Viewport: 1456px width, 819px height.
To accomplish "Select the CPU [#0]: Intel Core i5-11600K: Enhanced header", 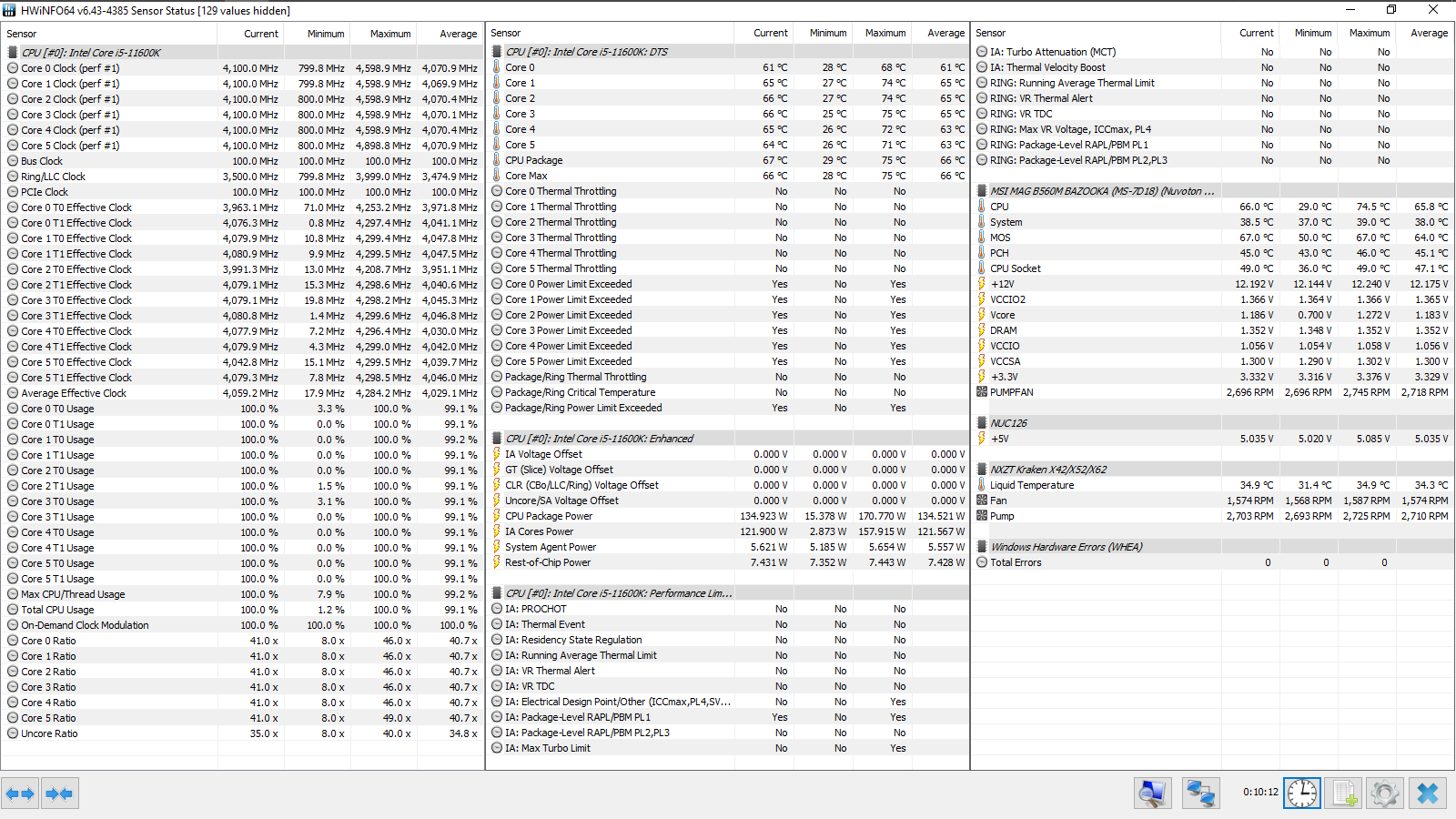I will point(599,439).
